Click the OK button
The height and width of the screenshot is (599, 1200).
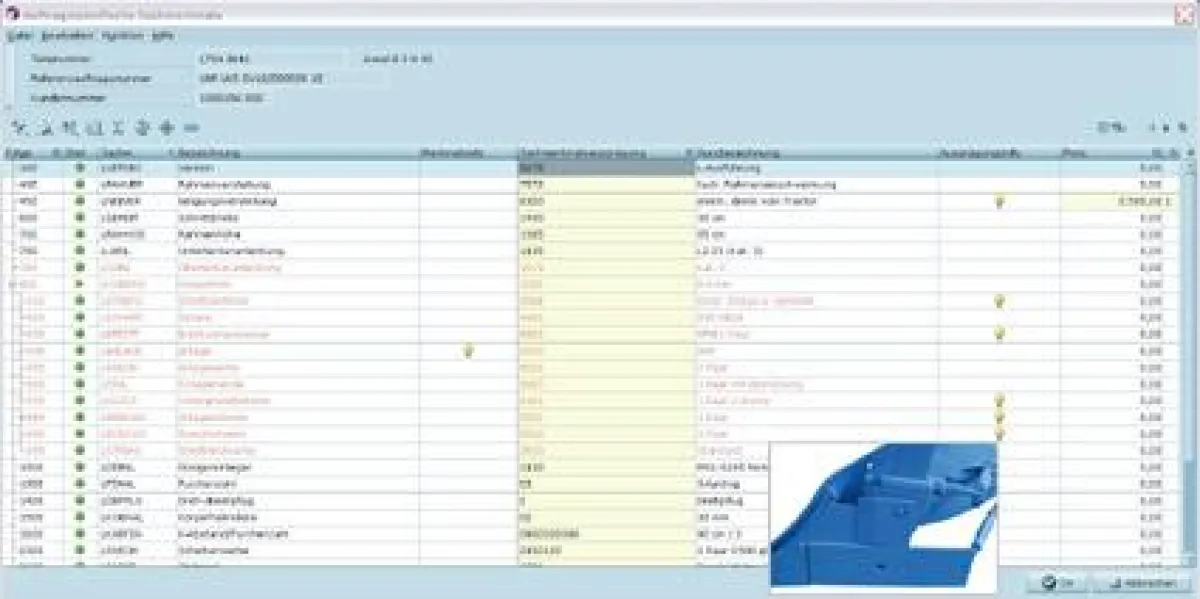tap(1056, 583)
